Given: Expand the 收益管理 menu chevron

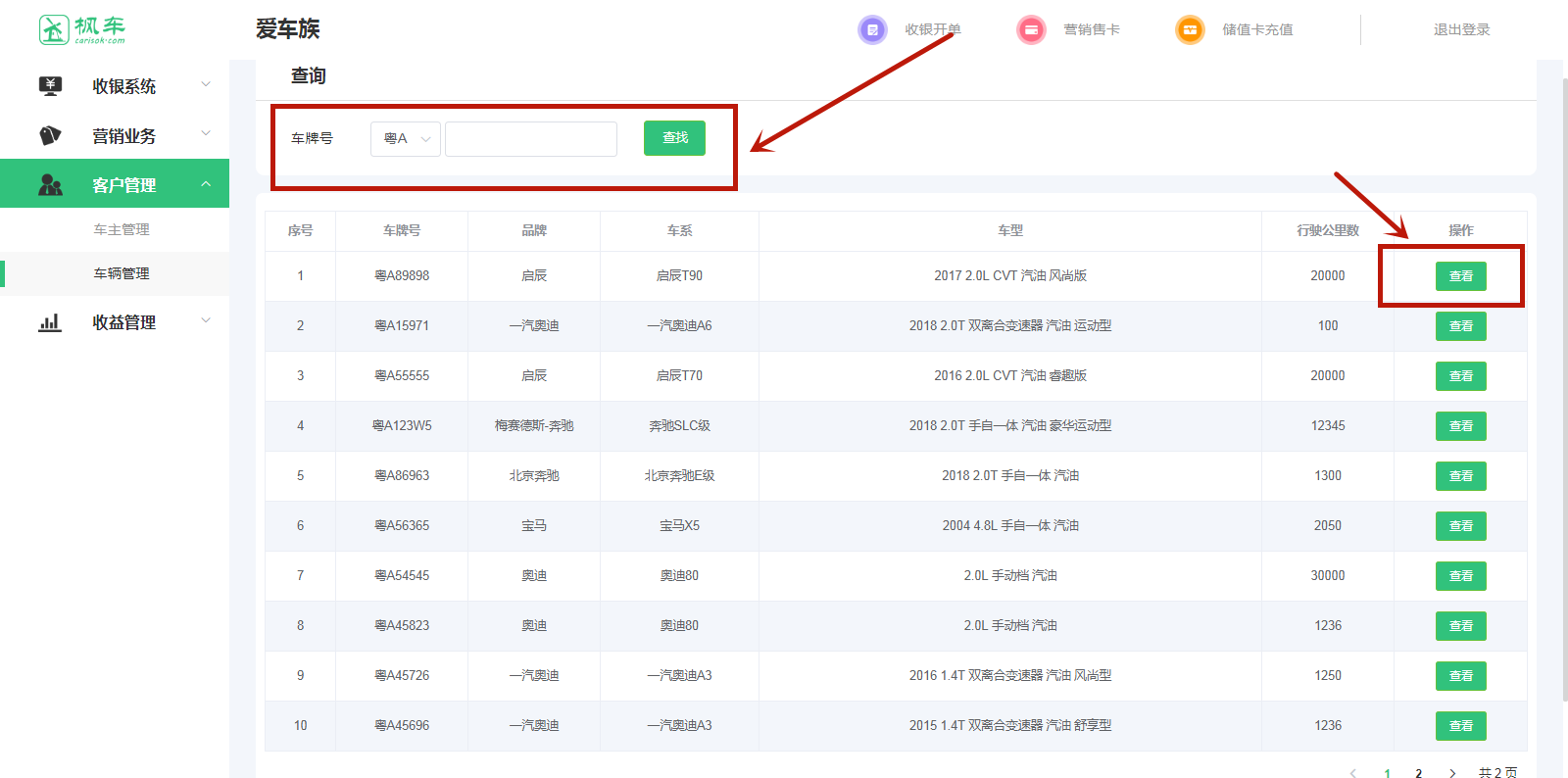Looking at the screenshot, I should coord(206,321).
